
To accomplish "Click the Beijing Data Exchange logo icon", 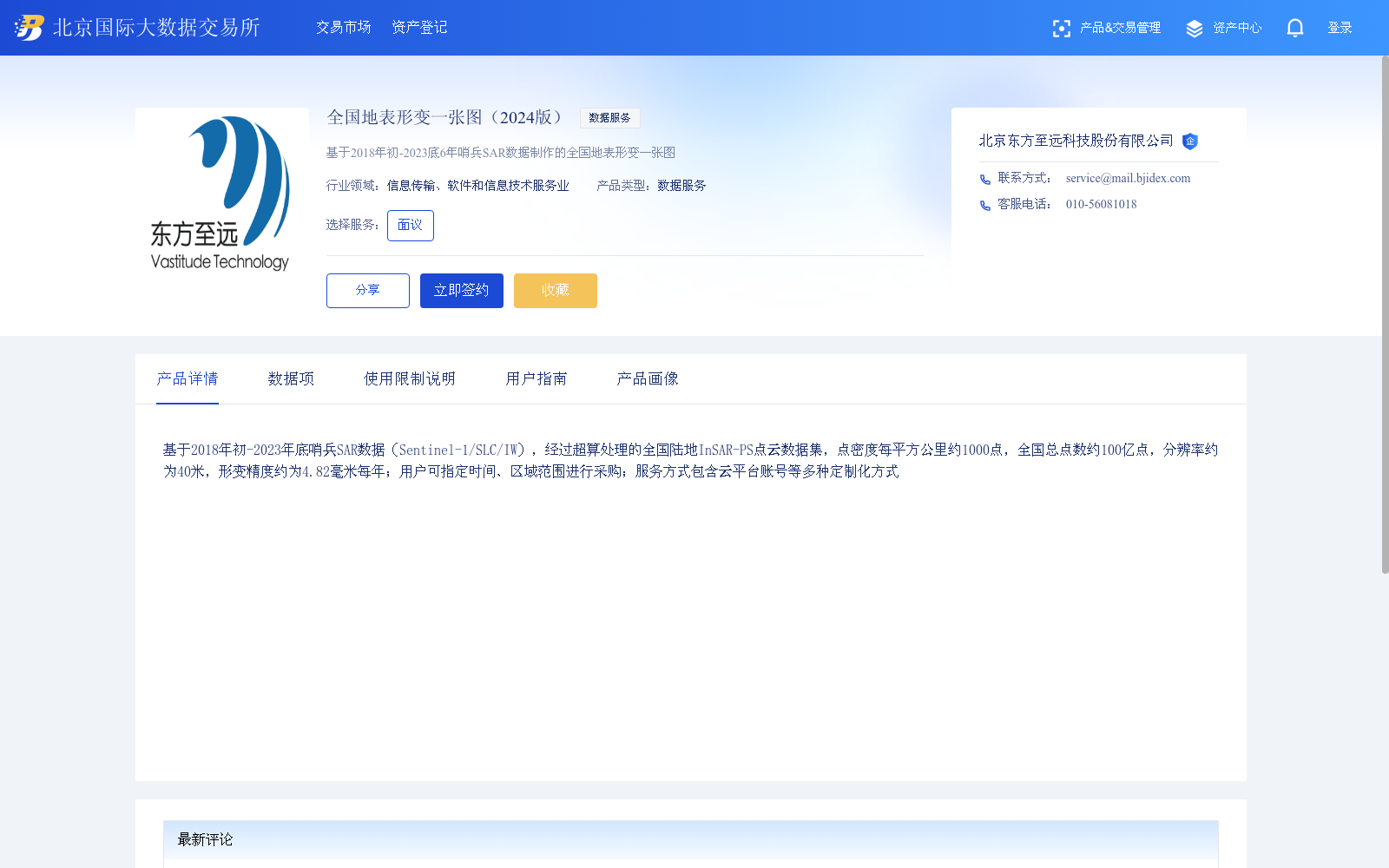I will pyautogui.click(x=29, y=28).
